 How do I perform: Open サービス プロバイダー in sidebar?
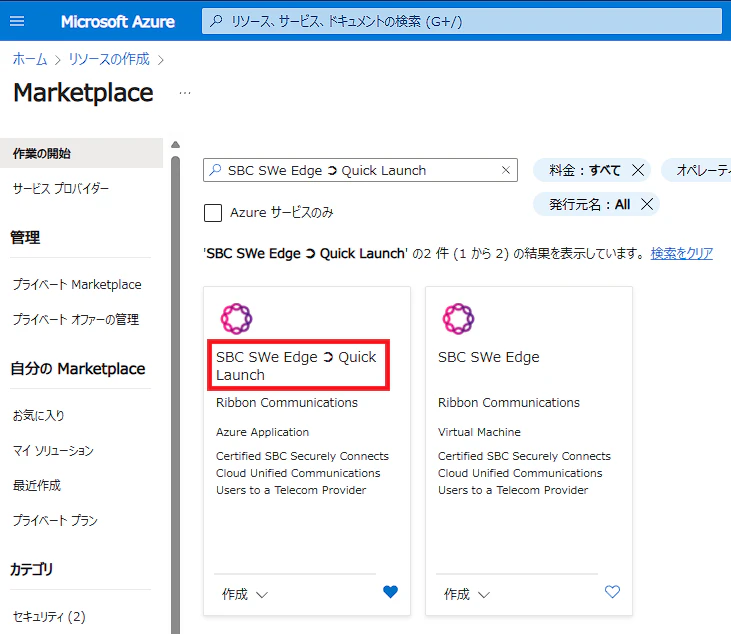[61, 189]
